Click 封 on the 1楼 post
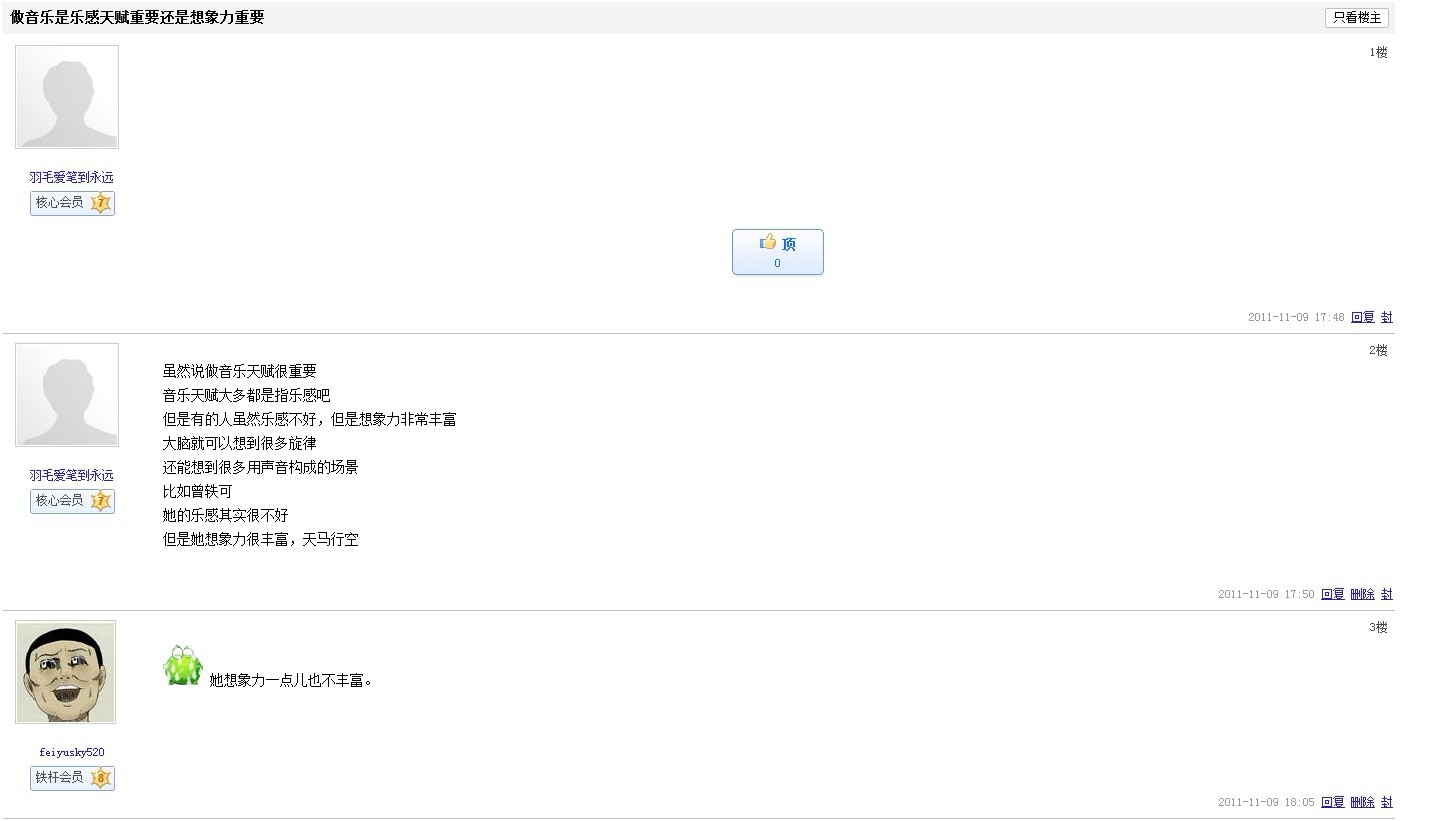1448x821 pixels. click(1387, 317)
